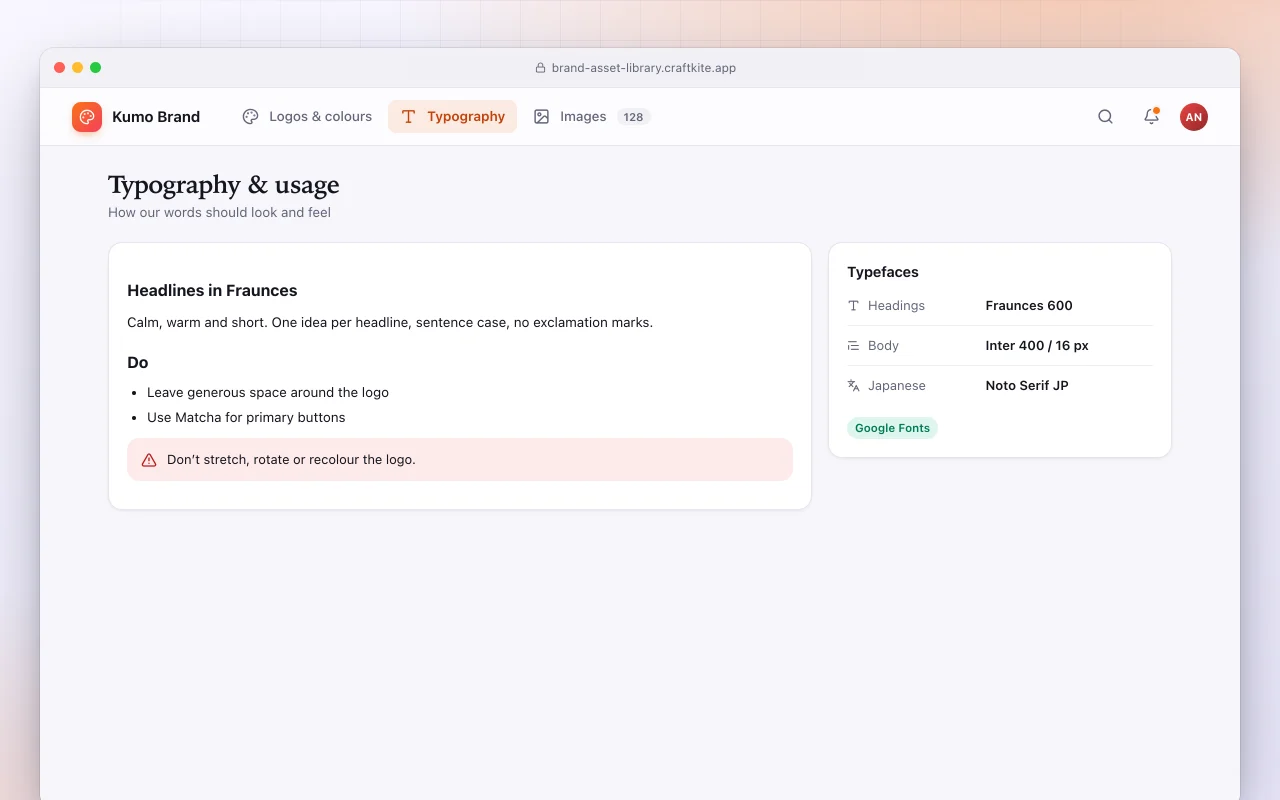Open the search magnifier icon

pos(1105,117)
